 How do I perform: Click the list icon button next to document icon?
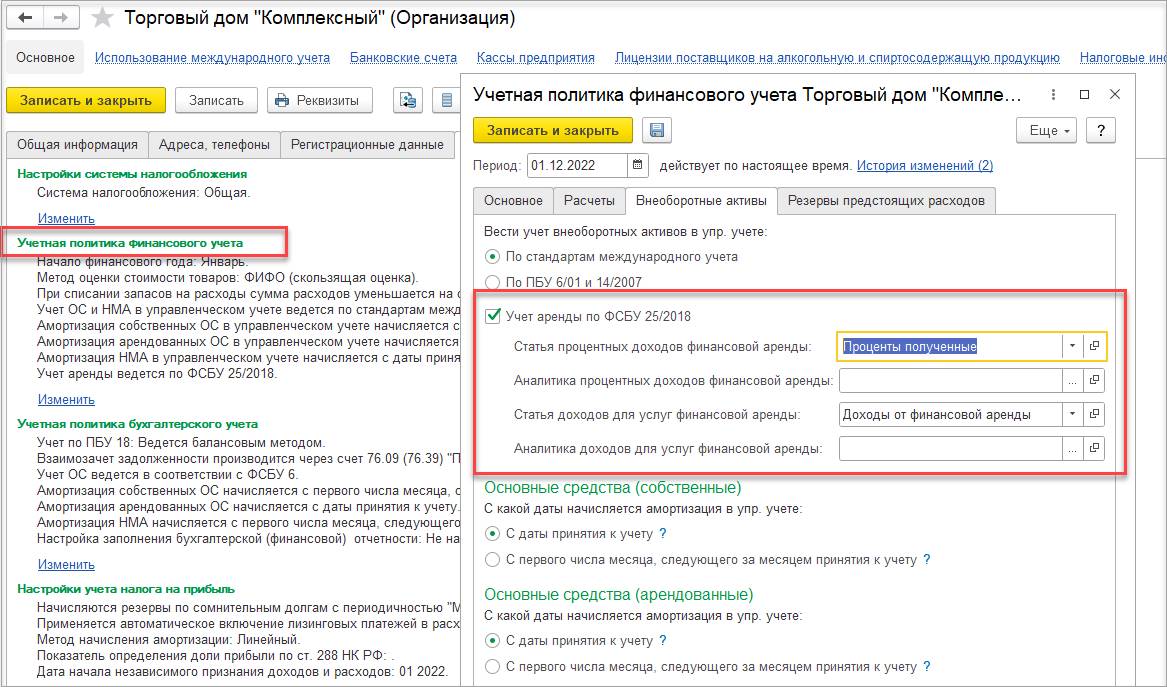coord(446,100)
